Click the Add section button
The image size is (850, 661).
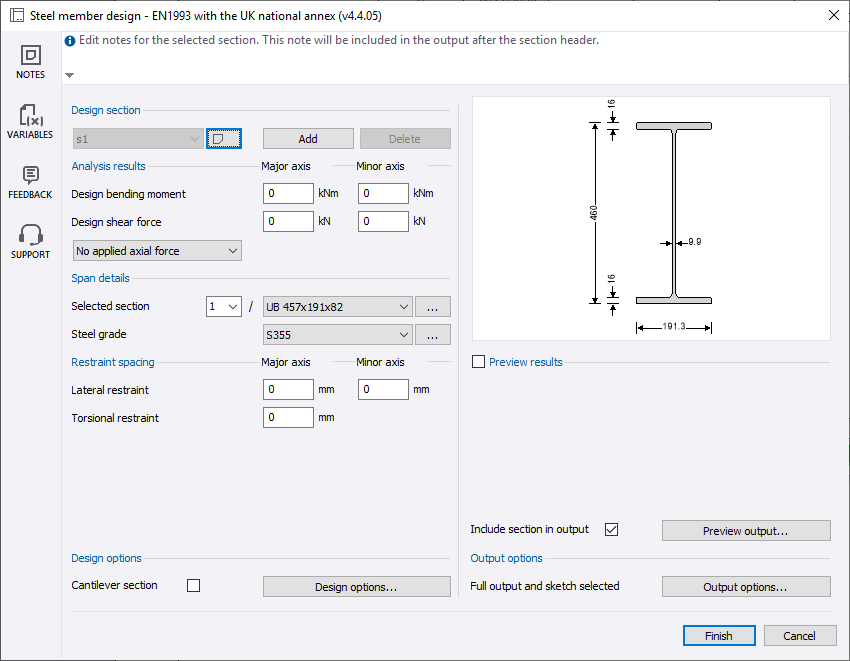(308, 139)
